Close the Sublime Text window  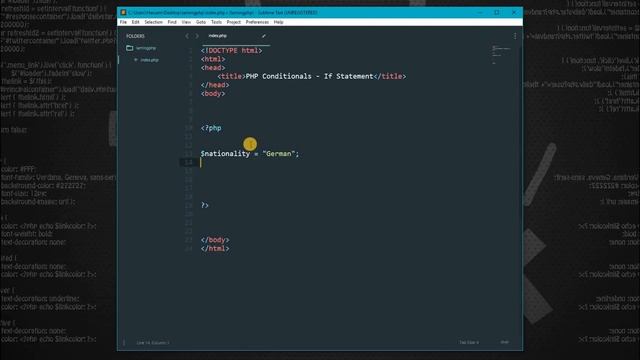click(513, 12)
